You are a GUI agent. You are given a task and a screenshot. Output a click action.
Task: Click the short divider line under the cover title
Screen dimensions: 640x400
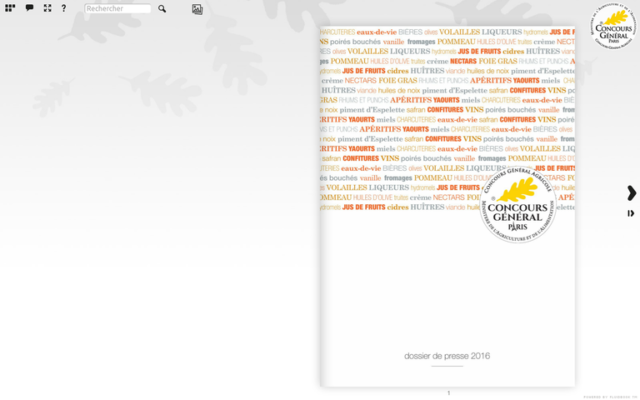point(447,367)
